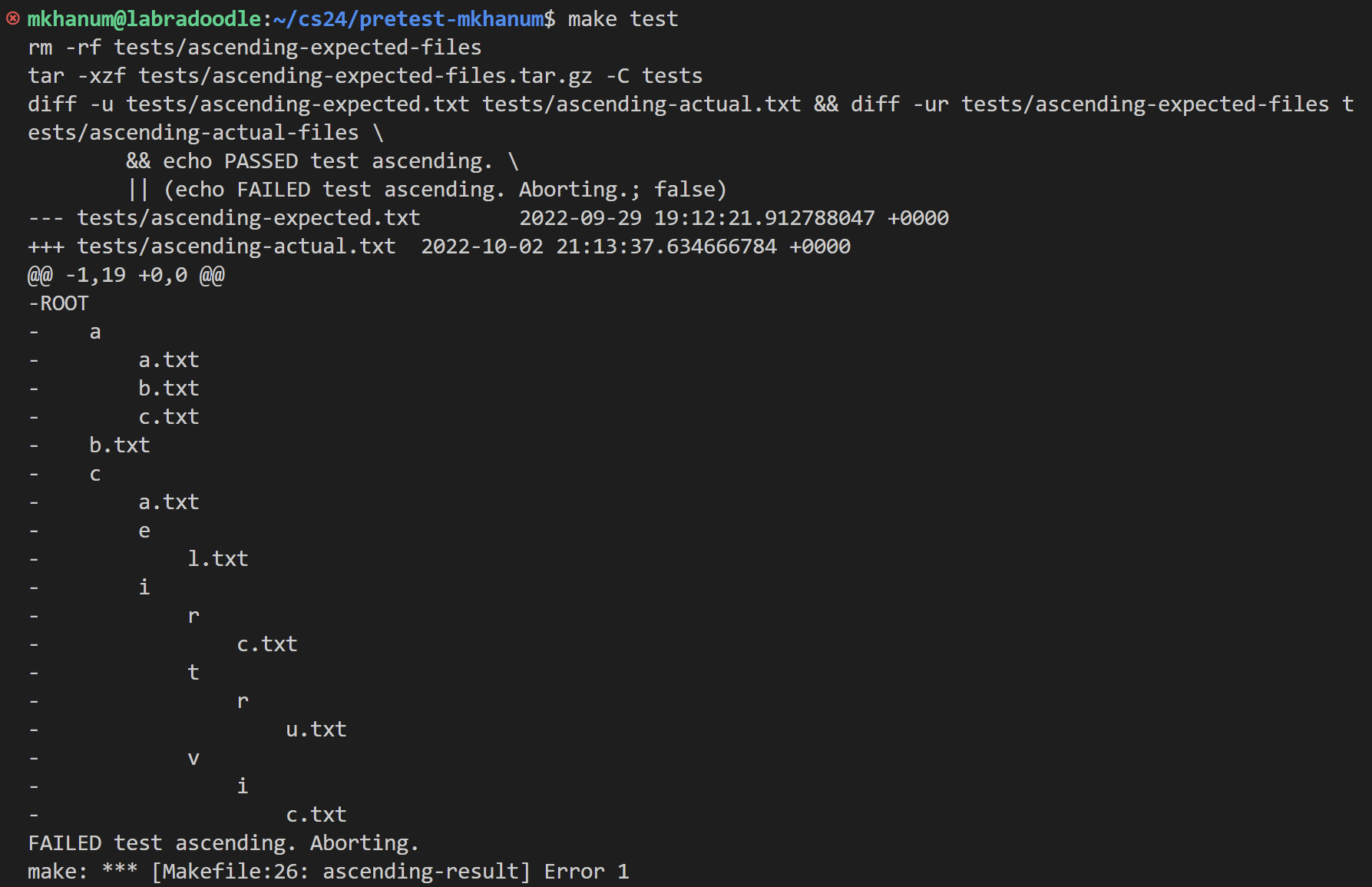Click the "FAILED test ascending. Aborting." result line
The width and height of the screenshot is (1372, 887).
coord(223,843)
